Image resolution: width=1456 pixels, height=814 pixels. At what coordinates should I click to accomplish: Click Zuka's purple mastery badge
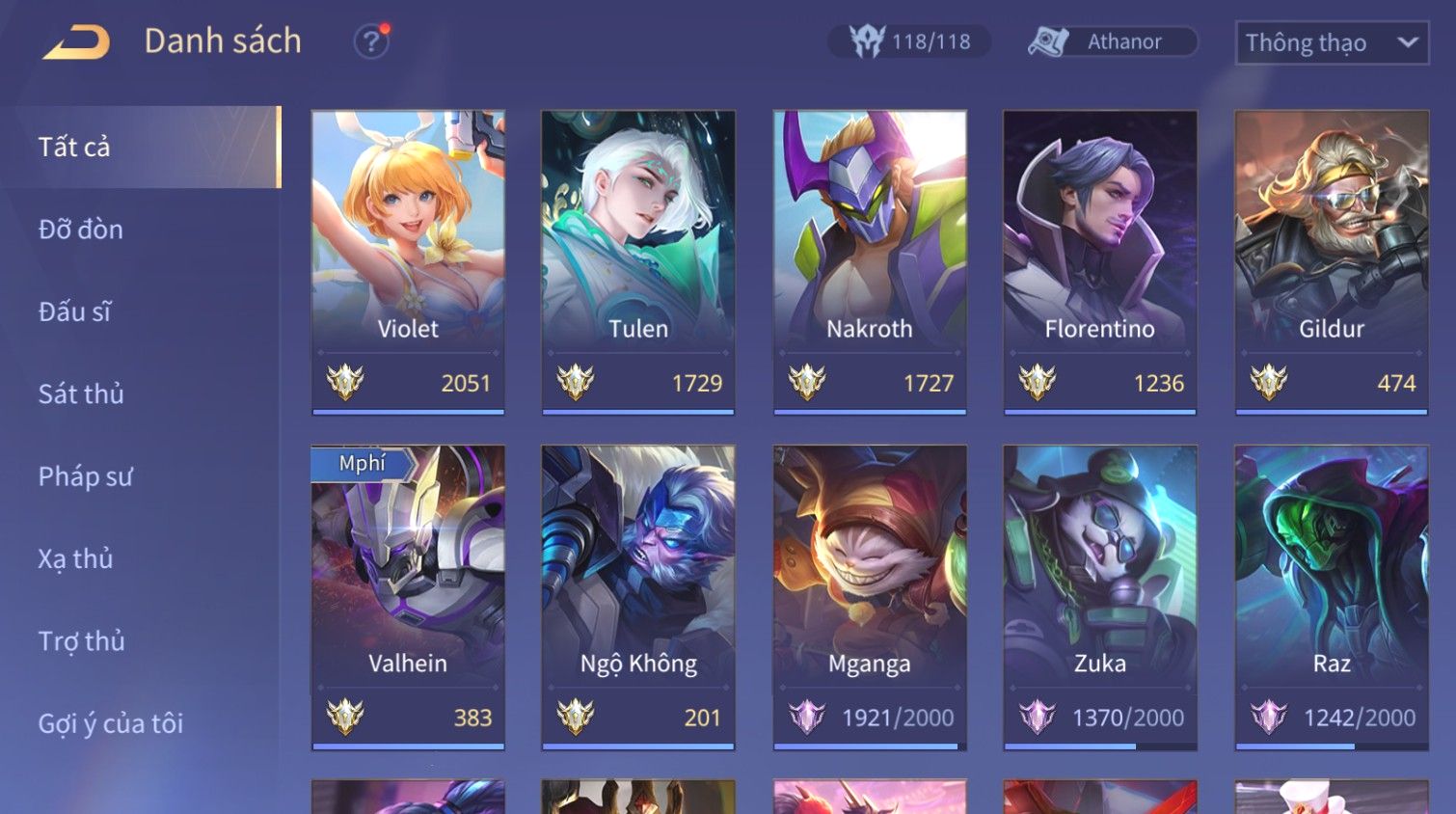(x=1038, y=718)
